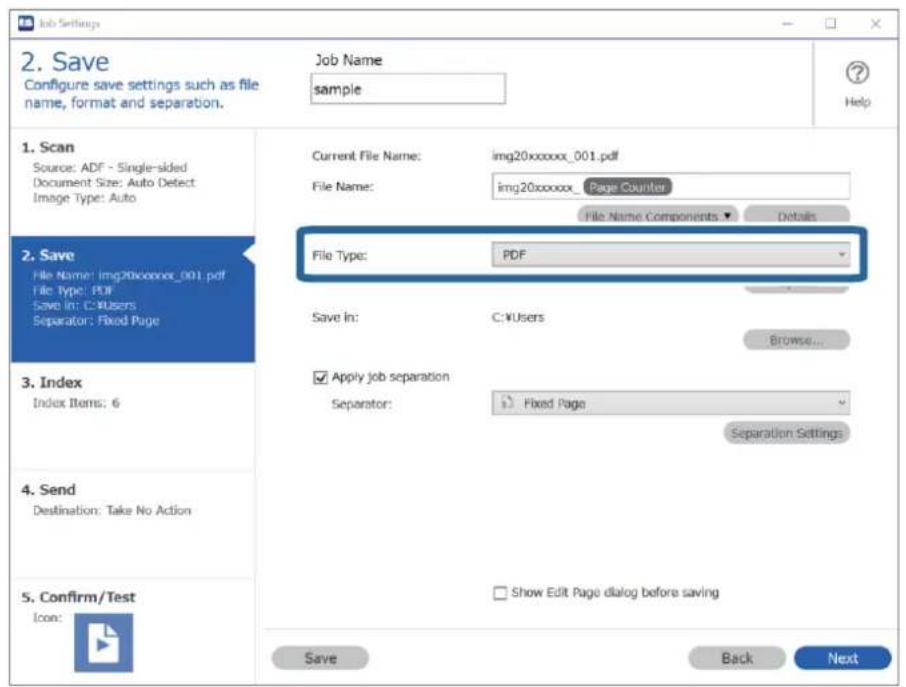
Task: Click the Help question mark icon
Action: 857,73
